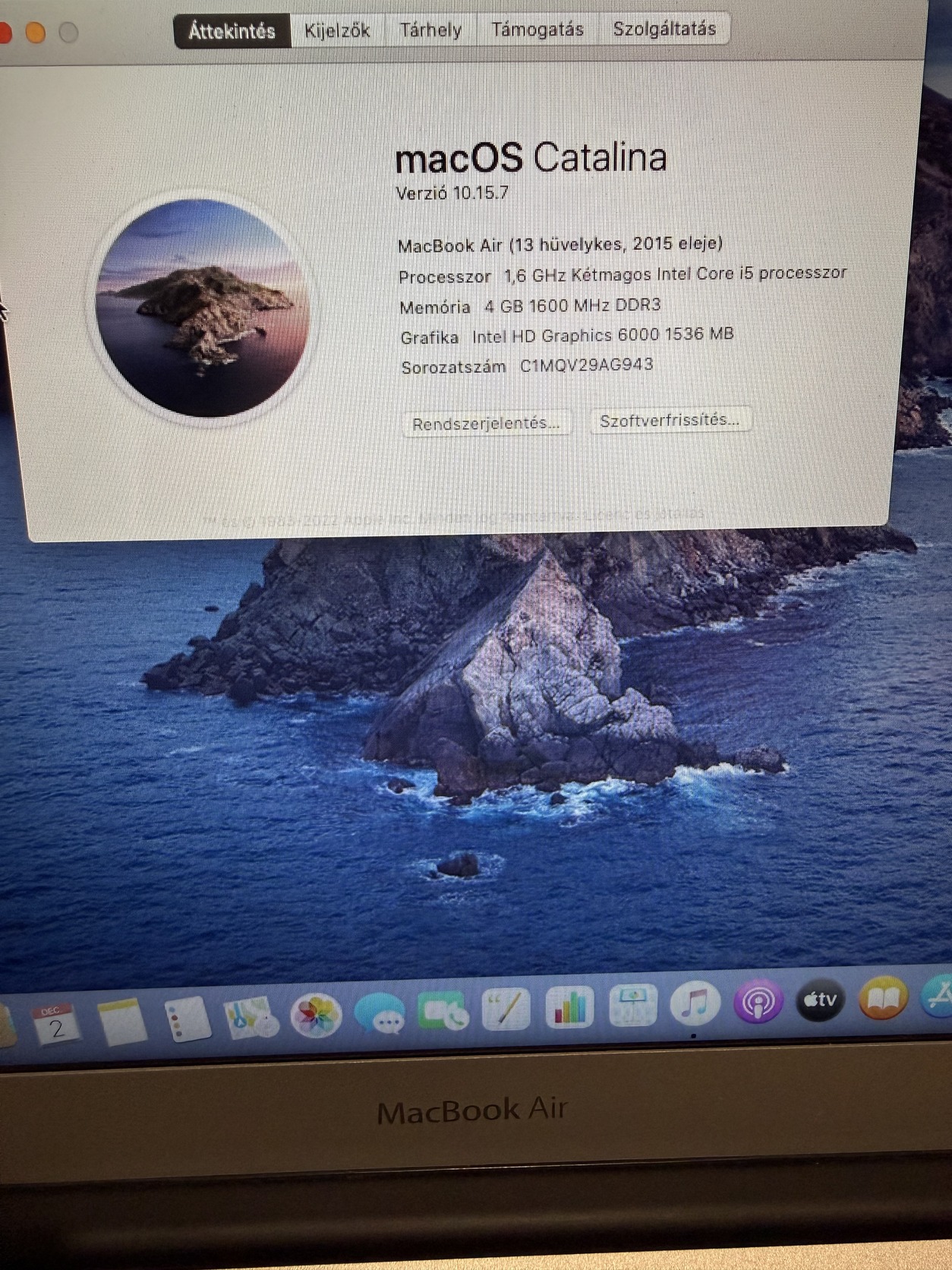The width and height of the screenshot is (952, 1270).
Task: Open Podcasts from the Dock
Action: tap(757, 1002)
